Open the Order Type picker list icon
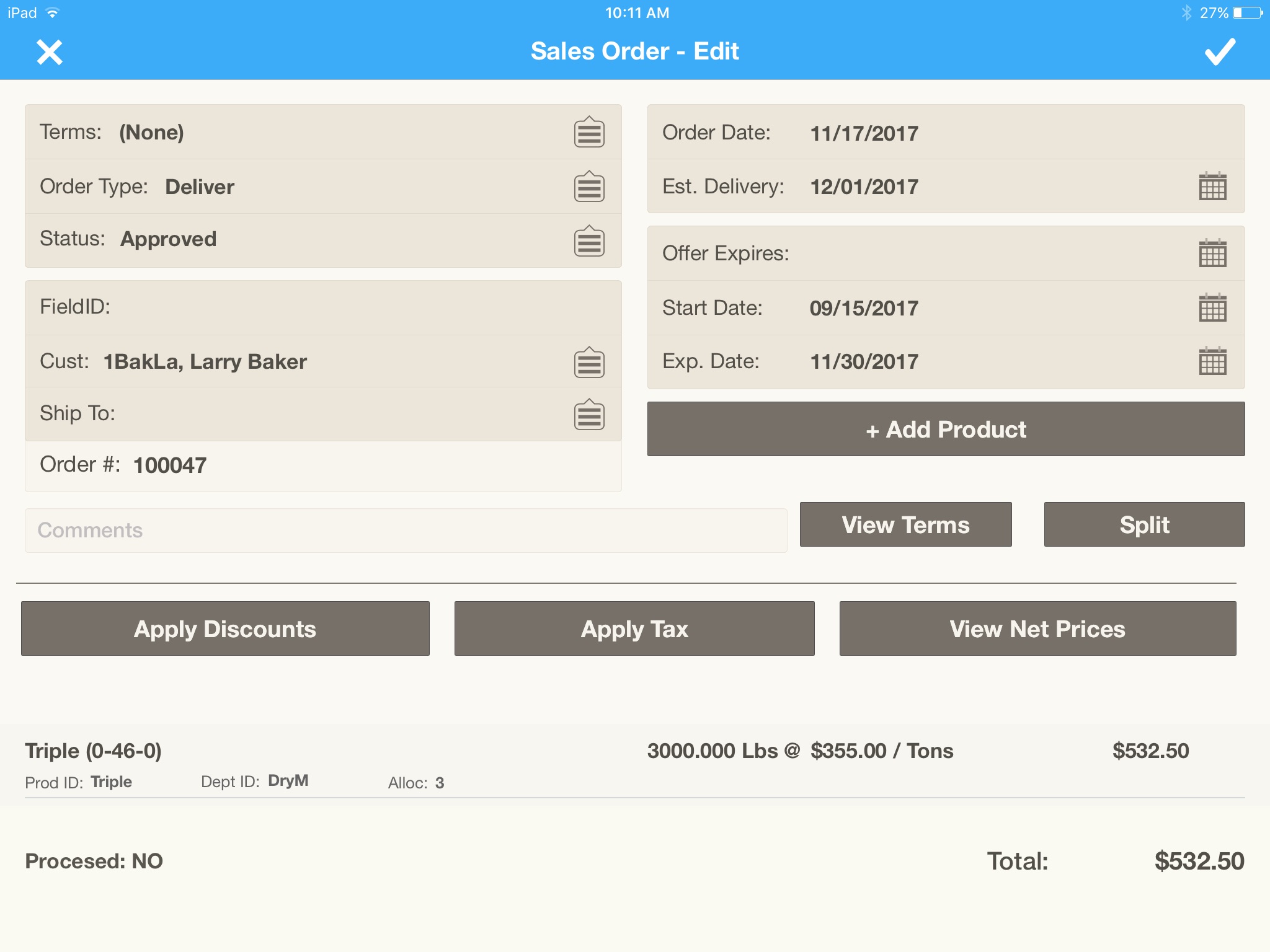This screenshot has height=952, width=1270. click(x=589, y=187)
